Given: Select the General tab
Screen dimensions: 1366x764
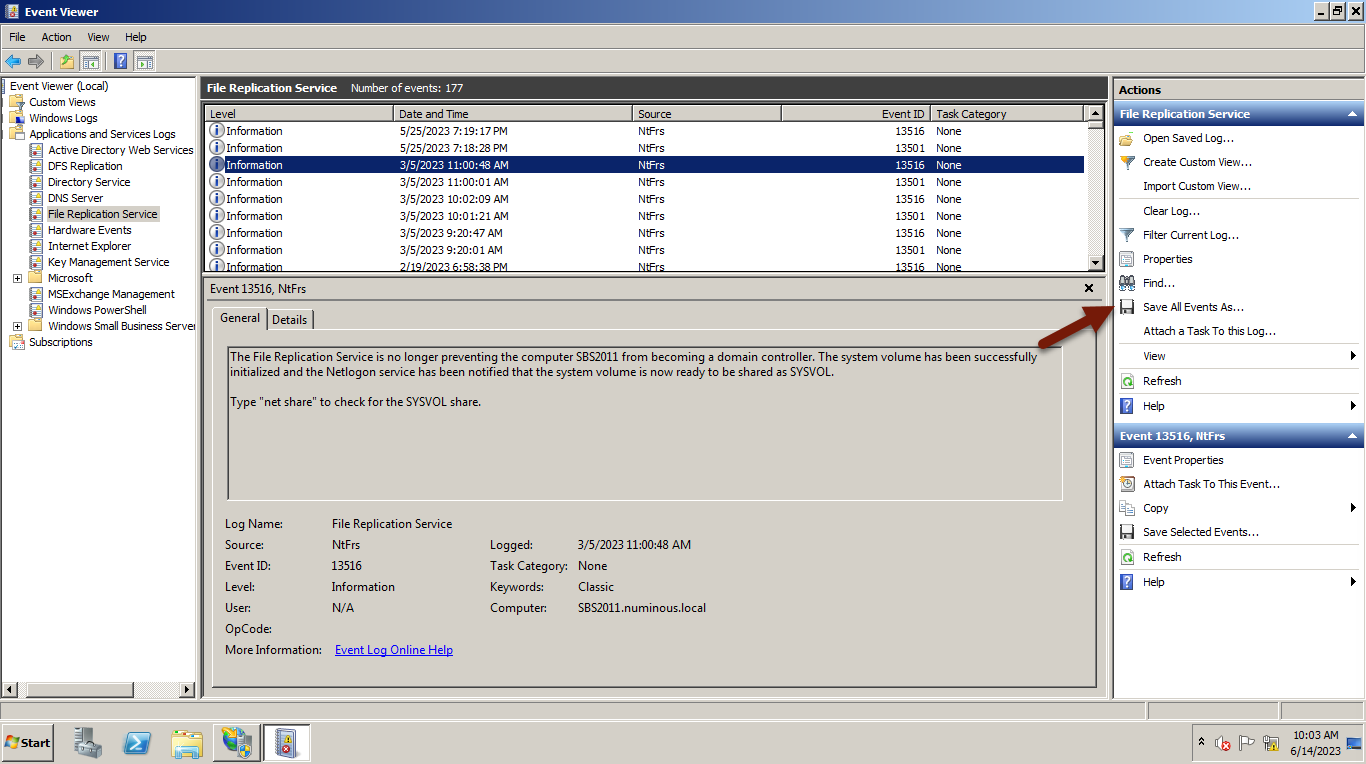Looking at the screenshot, I should pos(240,318).
